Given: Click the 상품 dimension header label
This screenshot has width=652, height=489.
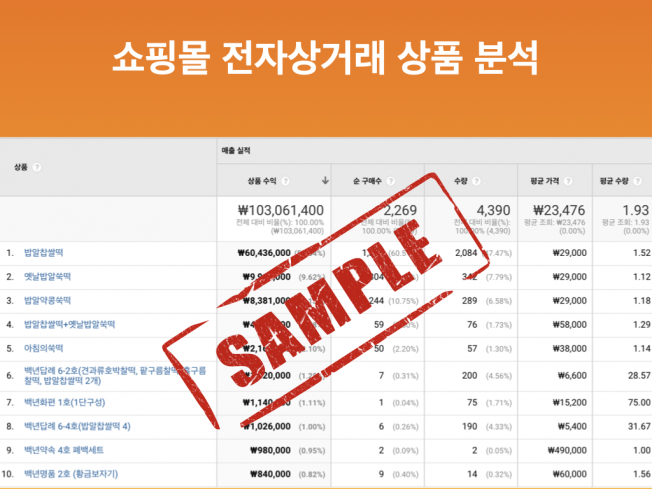Looking at the screenshot, I should click(21, 167).
